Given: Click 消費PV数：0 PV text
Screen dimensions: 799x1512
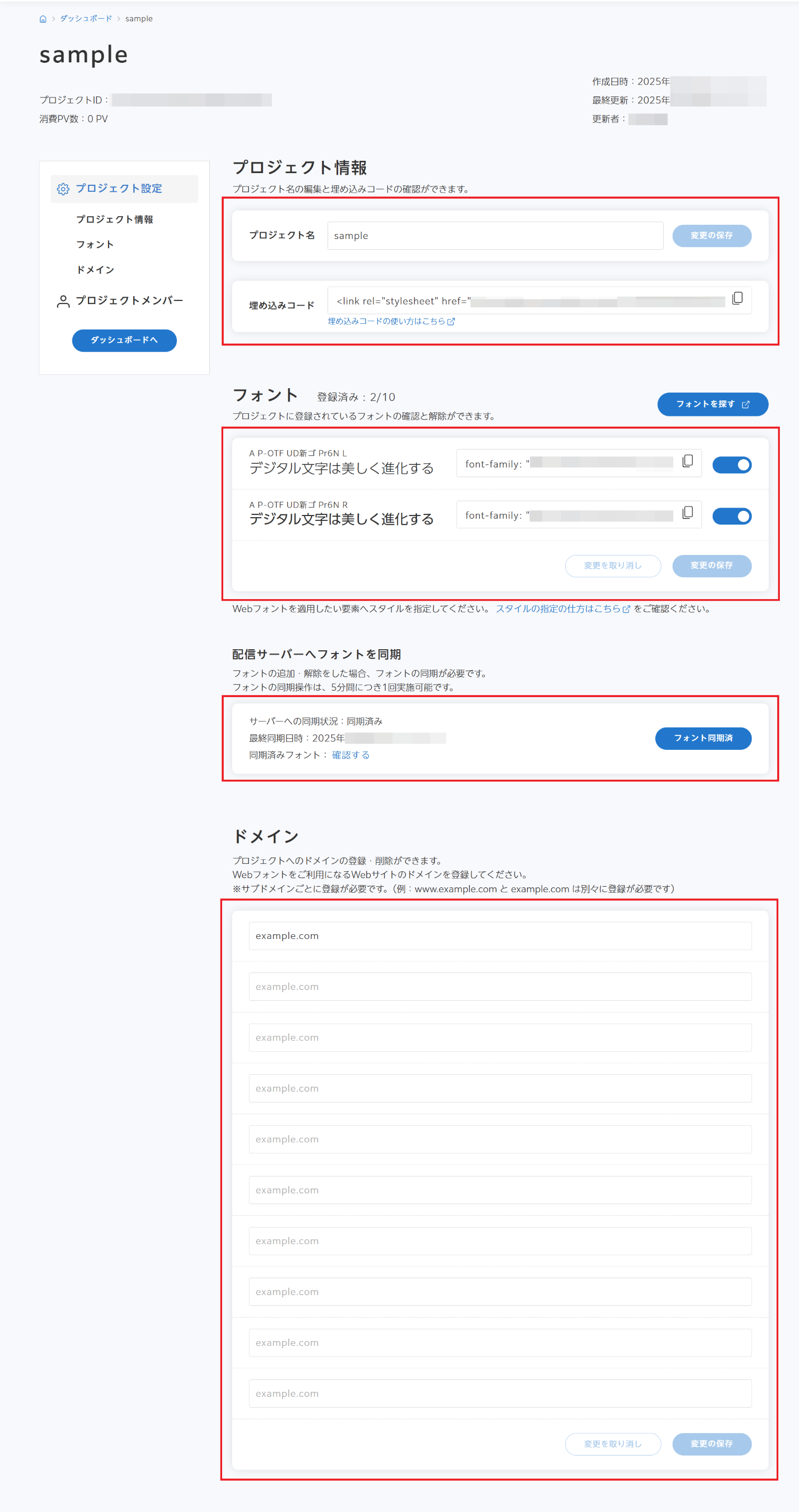Looking at the screenshot, I should 74,119.
